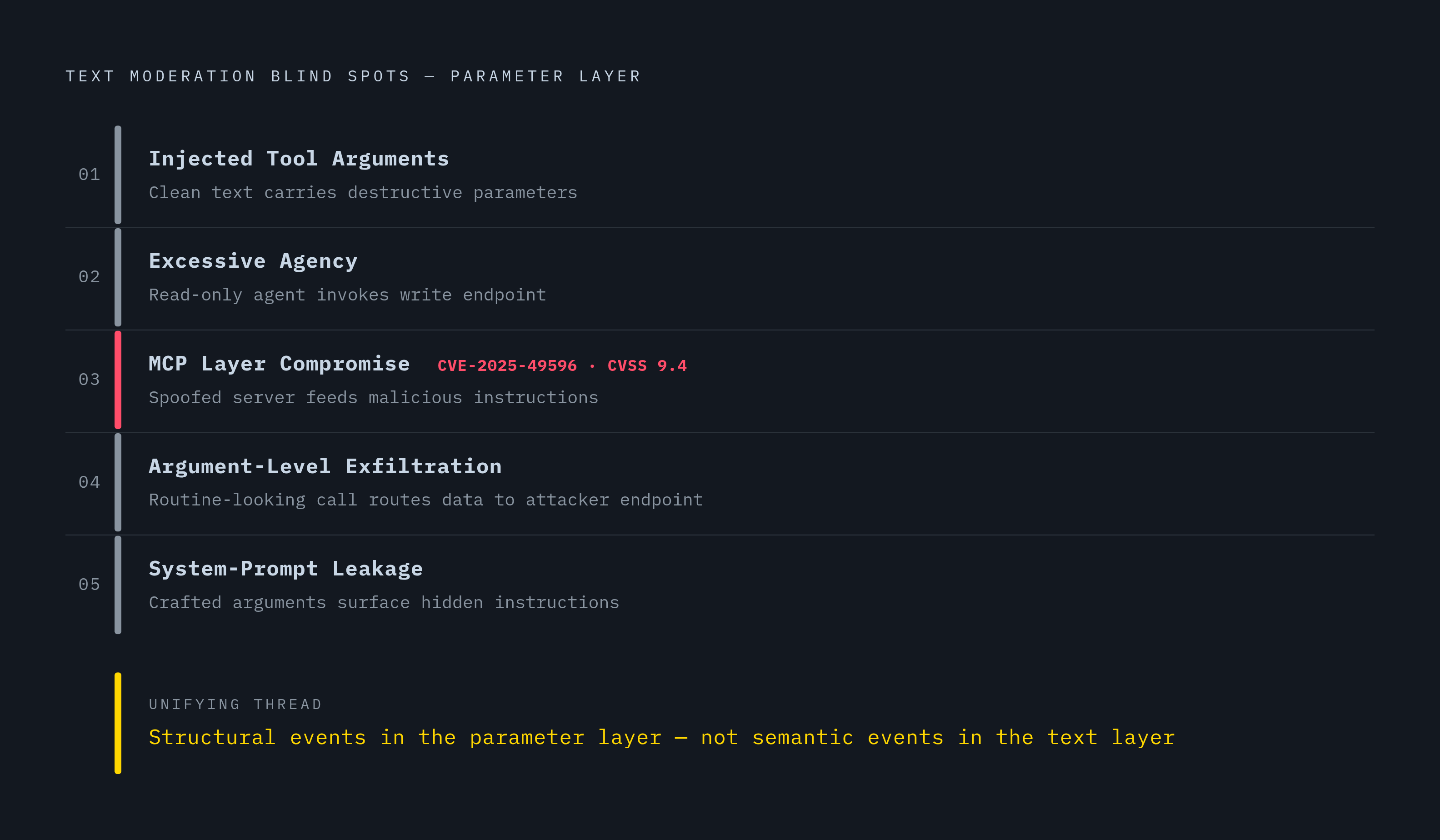Screen dimensions: 1440x840
Task: Click the "UNIFYING THREAD" label
Action: coord(235,704)
